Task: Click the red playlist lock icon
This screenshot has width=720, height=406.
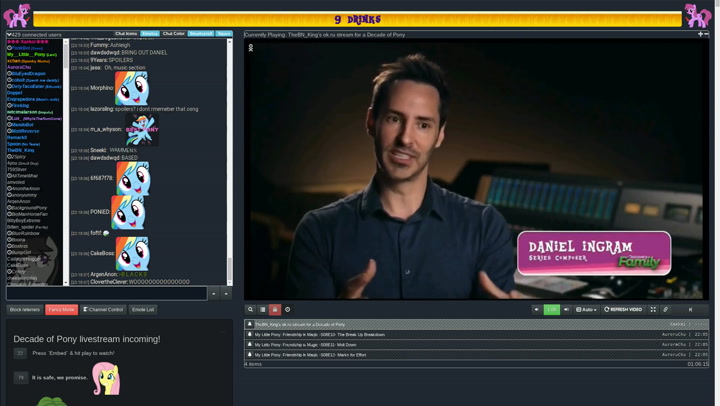Action: click(x=275, y=310)
